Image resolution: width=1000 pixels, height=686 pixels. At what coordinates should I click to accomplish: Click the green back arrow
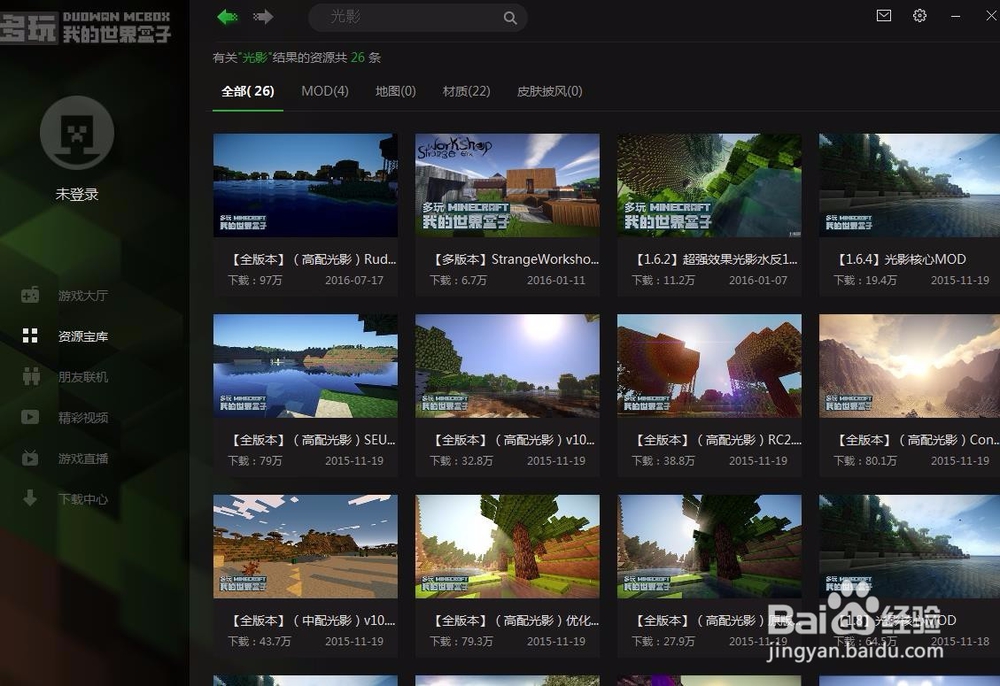coord(227,17)
